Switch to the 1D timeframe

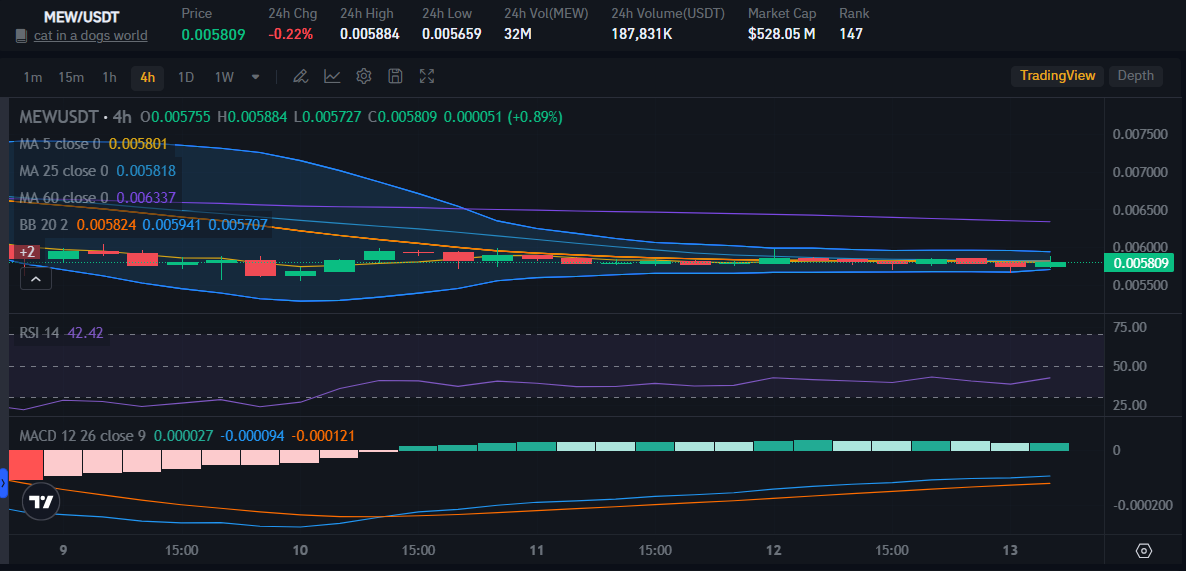185,76
